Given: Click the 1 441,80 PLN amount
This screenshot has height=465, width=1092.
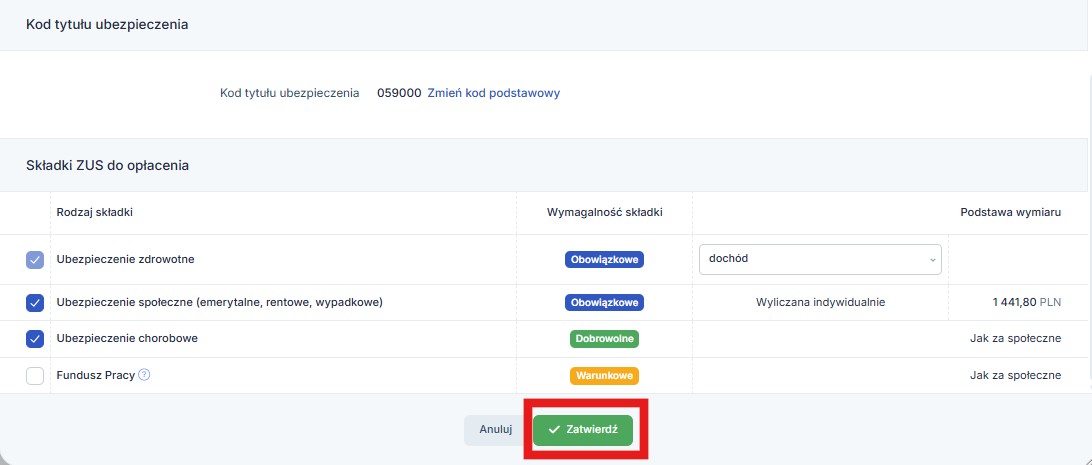Looking at the screenshot, I should coord(1026,302).
